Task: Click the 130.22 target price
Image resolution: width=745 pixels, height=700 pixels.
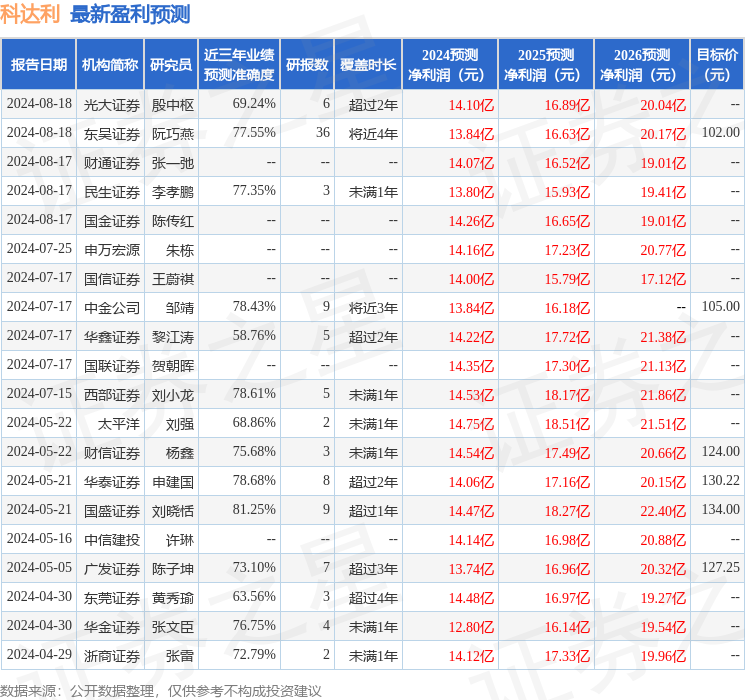Action: pyautogui.click(x=721, y=480)
